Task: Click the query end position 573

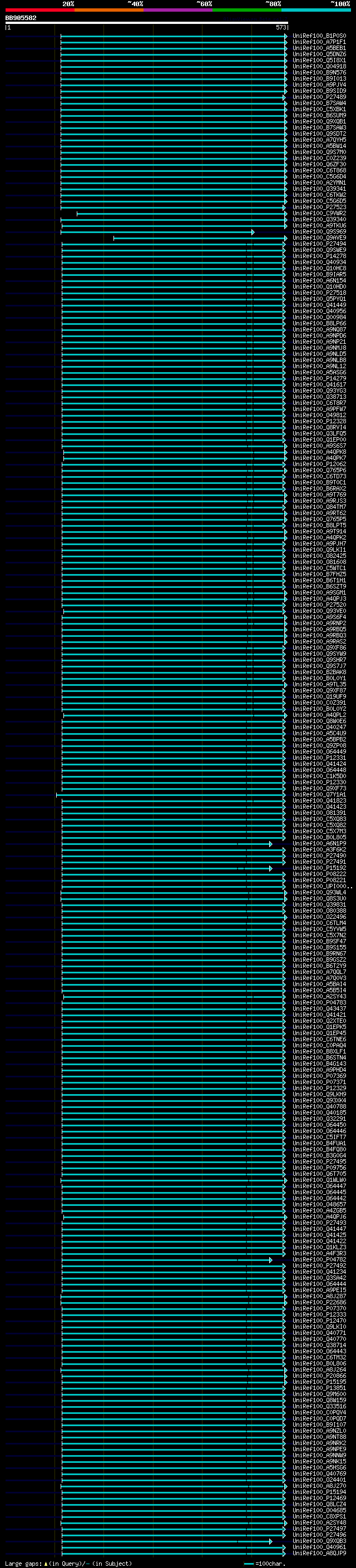Action: click(x=281, y=27)
